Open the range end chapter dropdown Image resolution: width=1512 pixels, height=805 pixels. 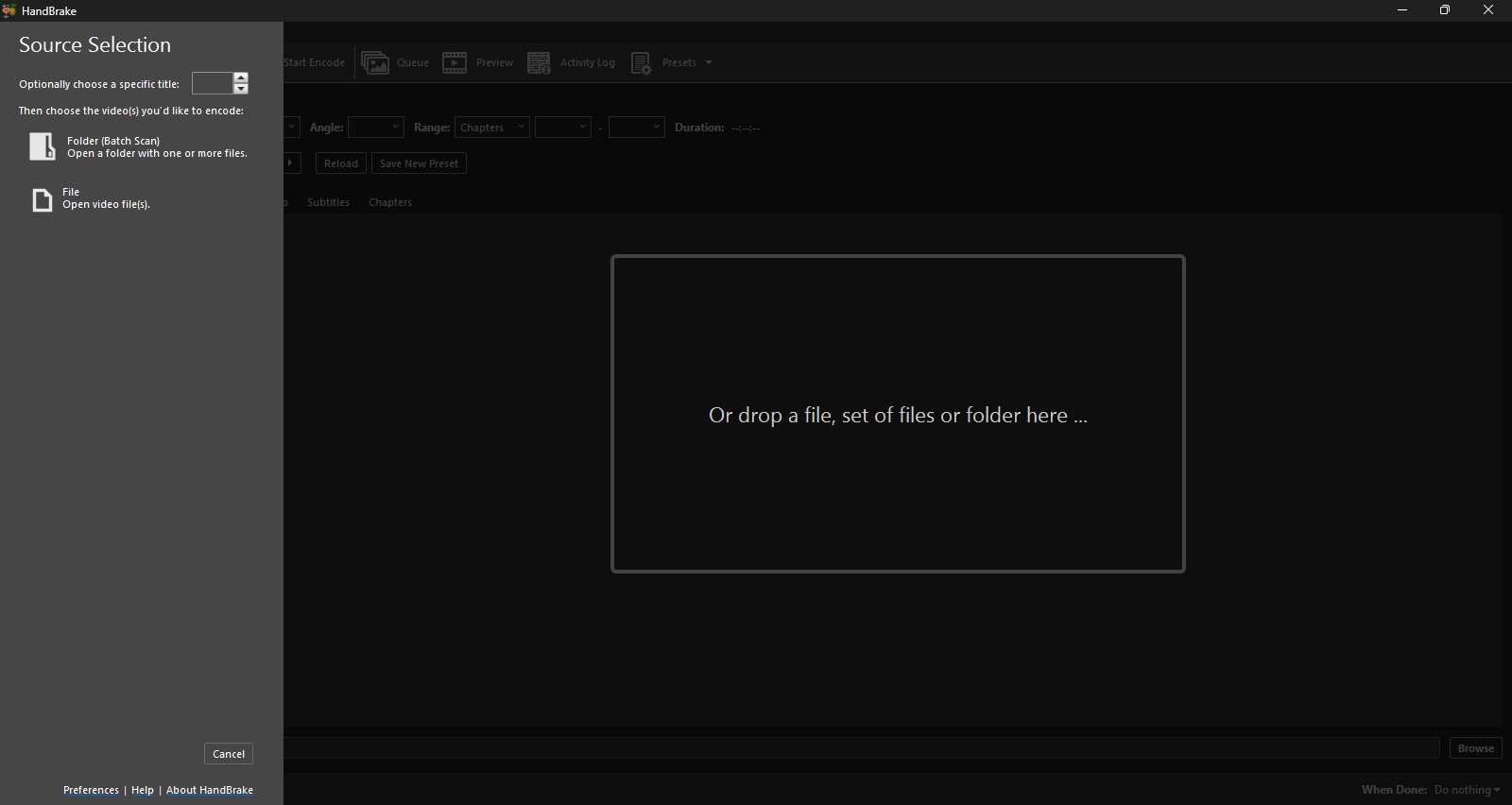(637, 128)
